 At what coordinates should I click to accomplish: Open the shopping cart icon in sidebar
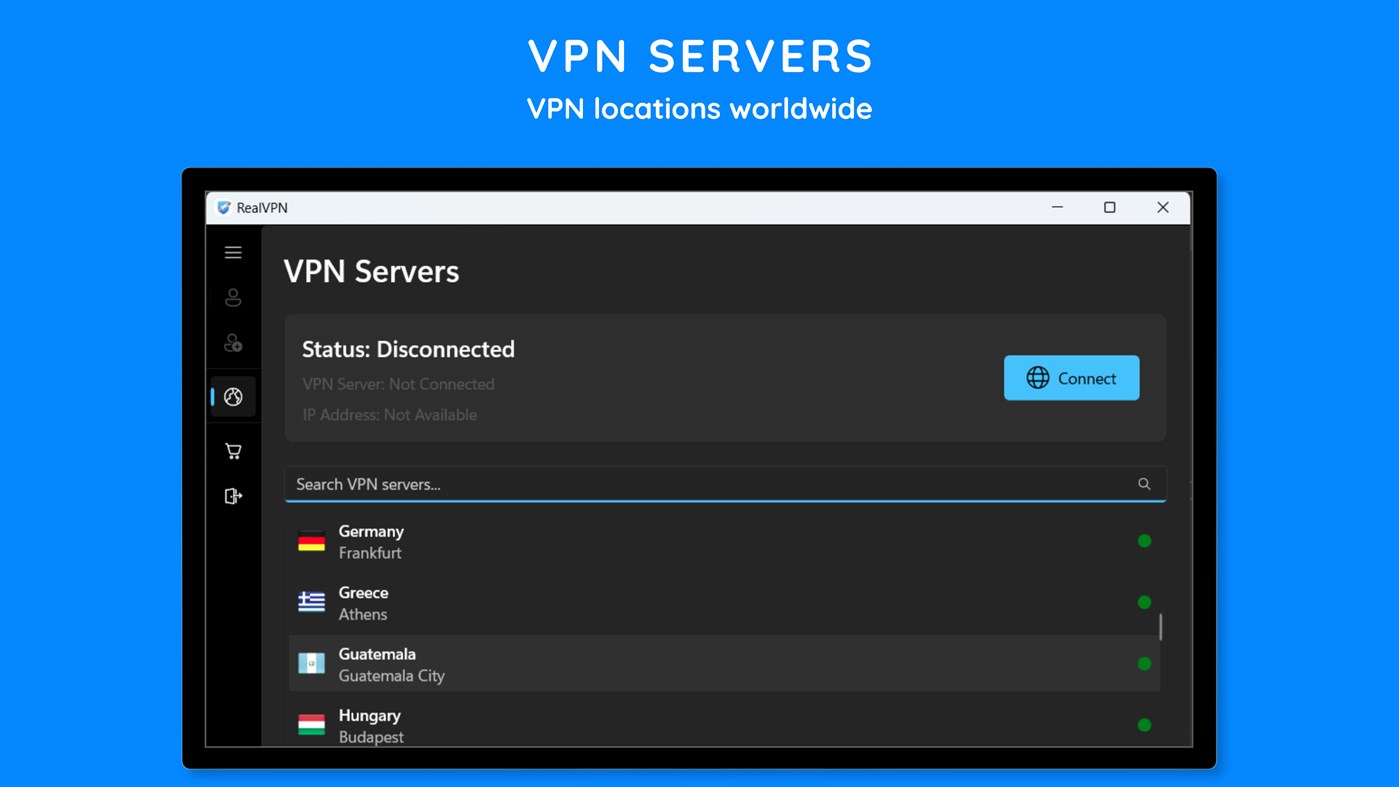coord(232,450)
